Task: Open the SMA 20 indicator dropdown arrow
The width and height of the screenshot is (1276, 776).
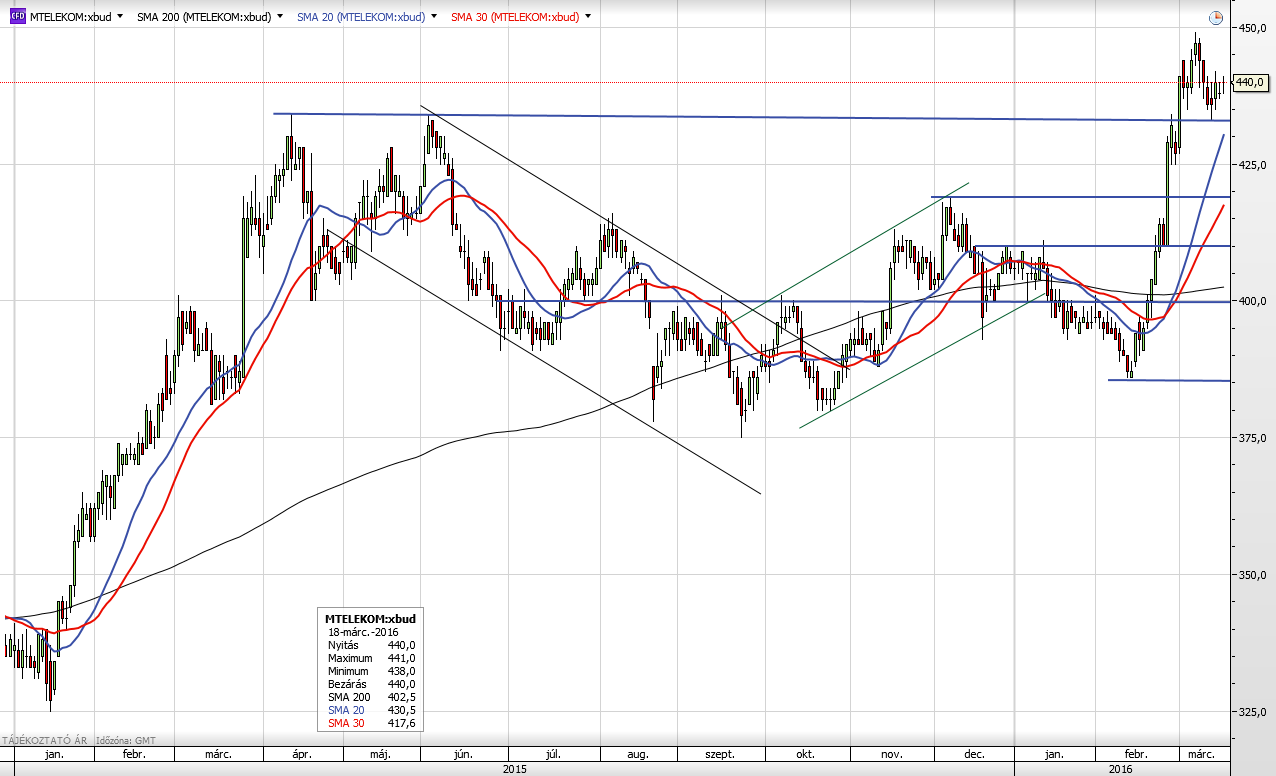Action: (x=433, y=17)
